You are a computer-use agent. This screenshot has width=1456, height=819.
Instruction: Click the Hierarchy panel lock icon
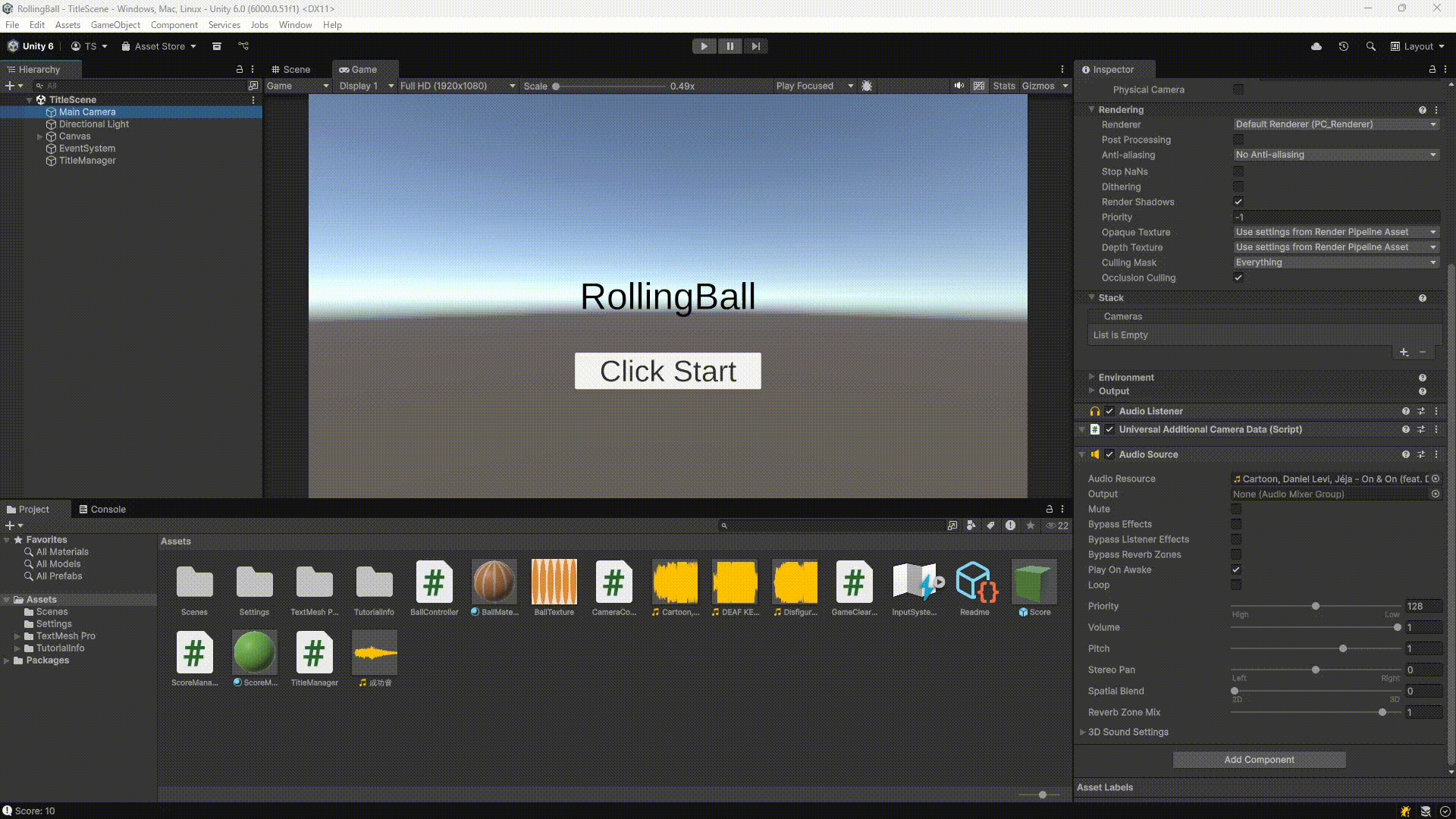240,69
